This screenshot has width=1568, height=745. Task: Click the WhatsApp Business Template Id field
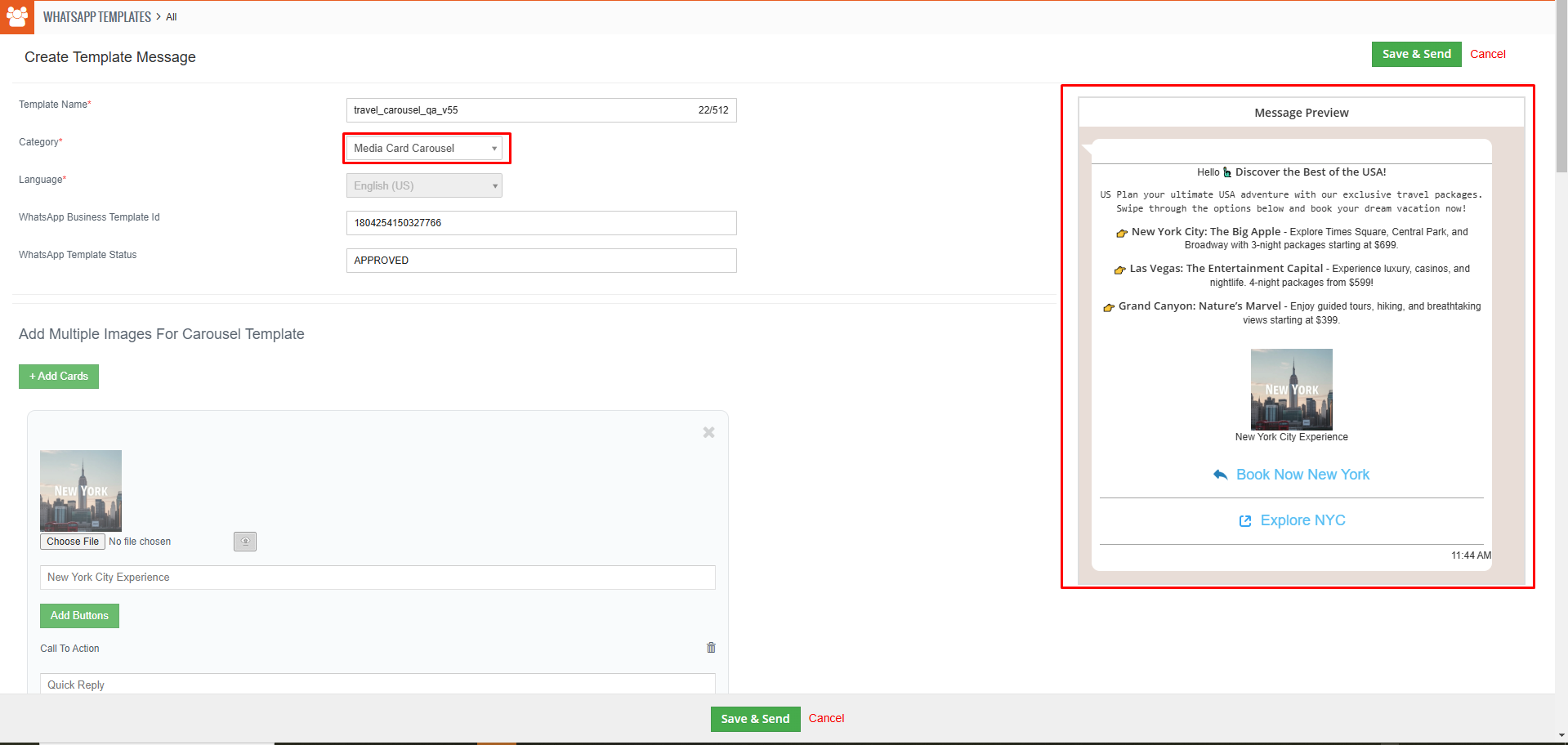541,223
